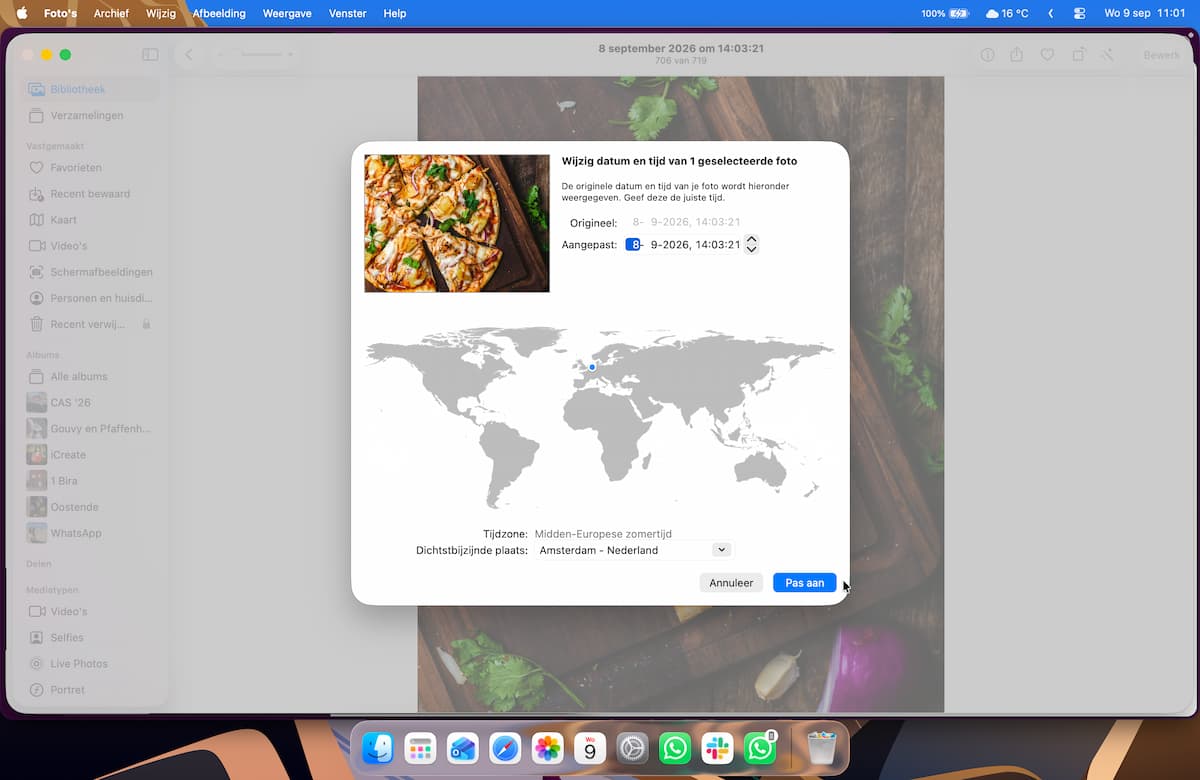Open the info panel from the toolbar
The image size is (1200, 780).
[987, 55]
